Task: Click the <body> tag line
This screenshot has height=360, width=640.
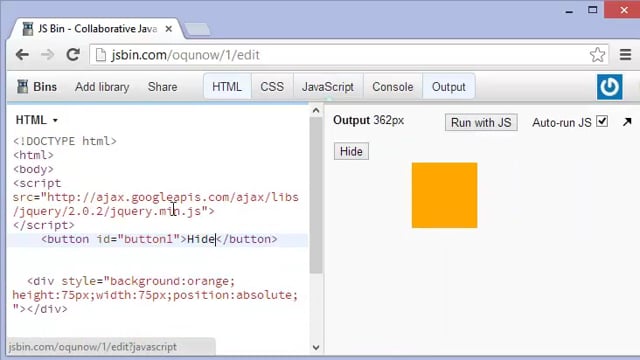Action: click(33, 169)
